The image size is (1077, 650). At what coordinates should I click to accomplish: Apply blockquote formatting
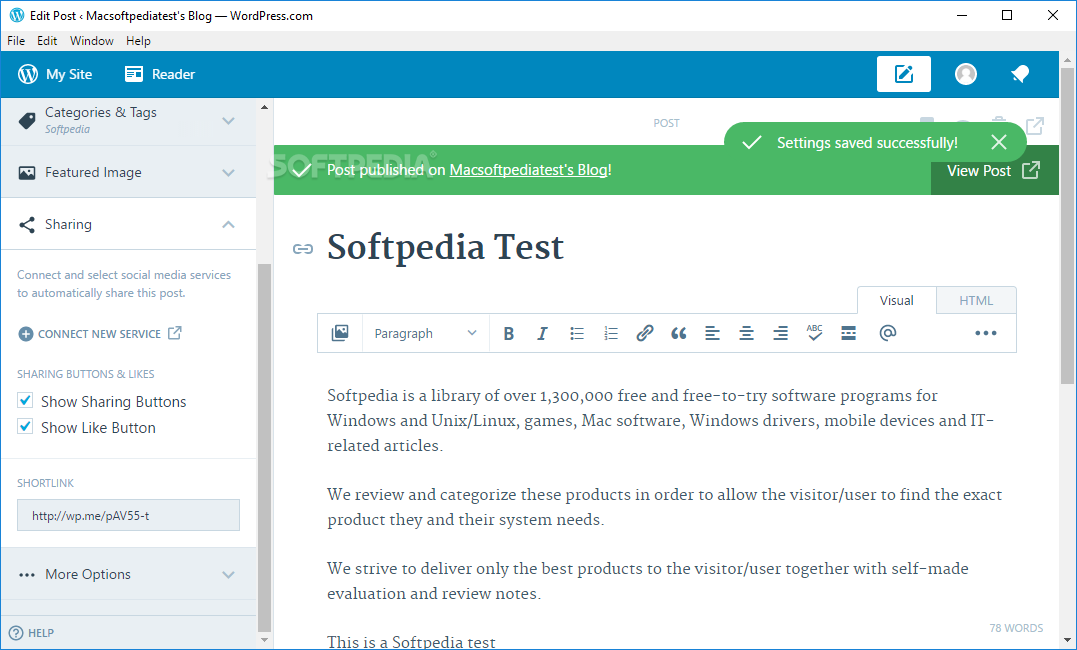pos(679,333)
